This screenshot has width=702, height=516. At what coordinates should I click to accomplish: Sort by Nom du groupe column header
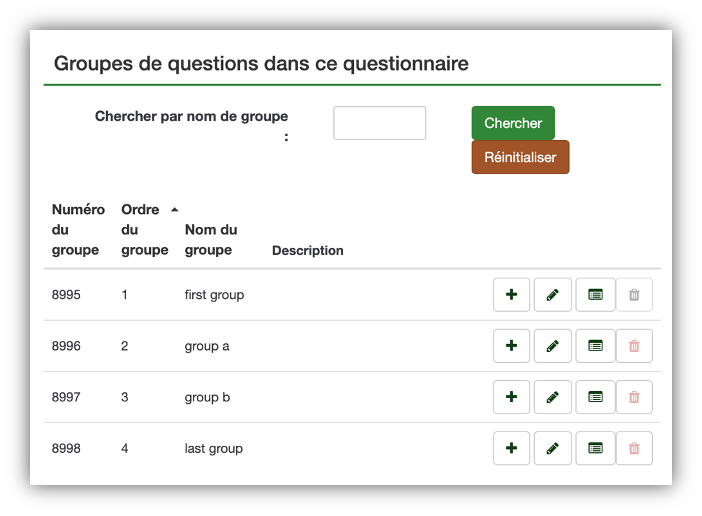pos(211,240)
